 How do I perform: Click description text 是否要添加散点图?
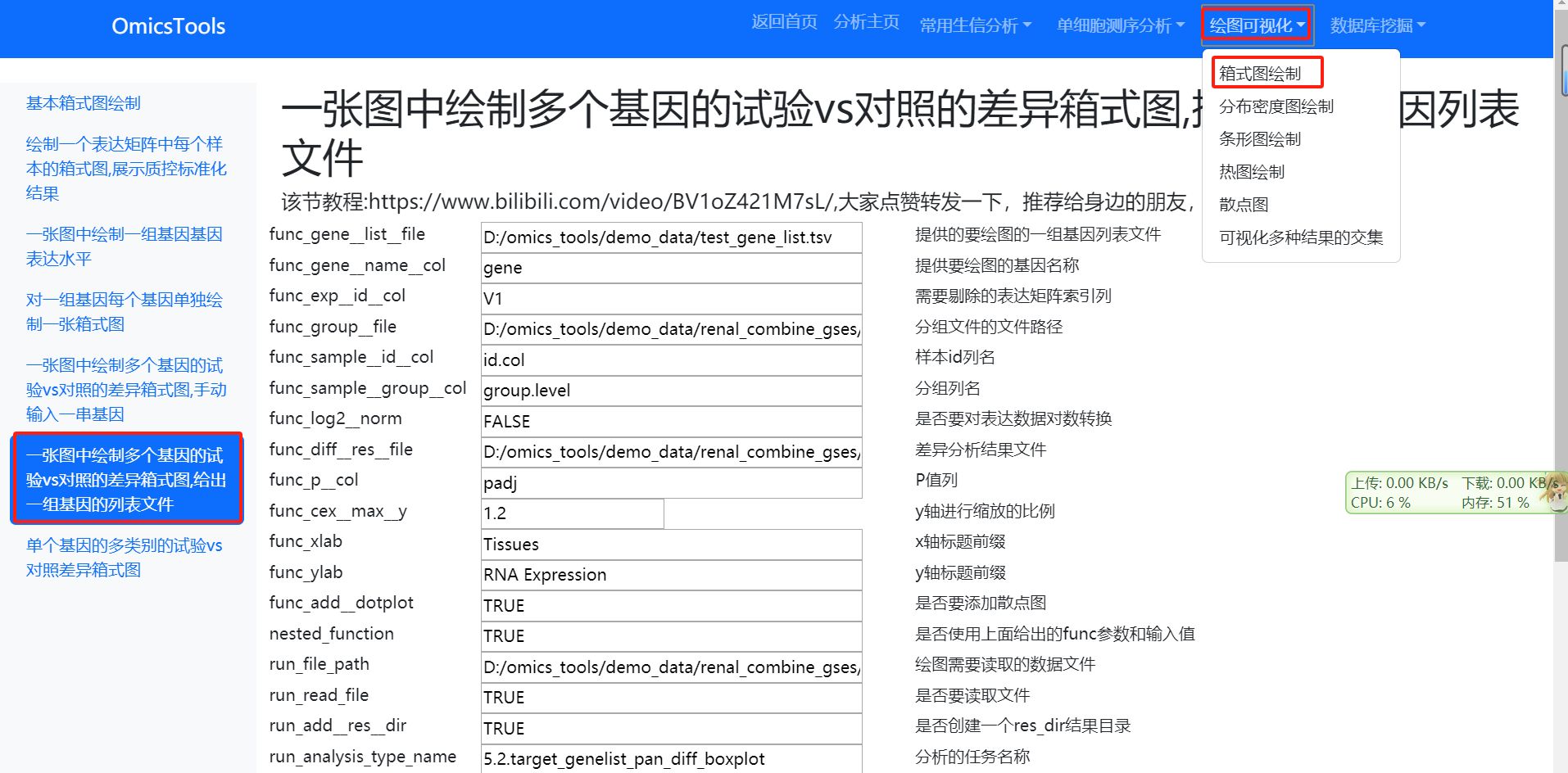(x=981, y=603)
